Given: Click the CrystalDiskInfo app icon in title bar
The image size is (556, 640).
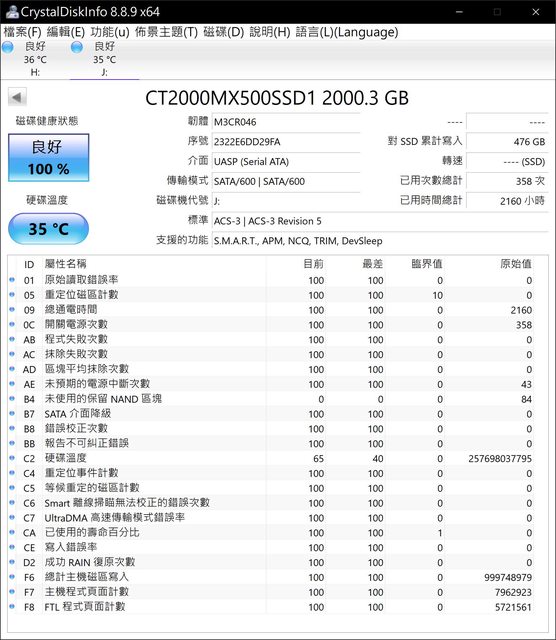Looking at the screenshot, I should pos(11,12).
